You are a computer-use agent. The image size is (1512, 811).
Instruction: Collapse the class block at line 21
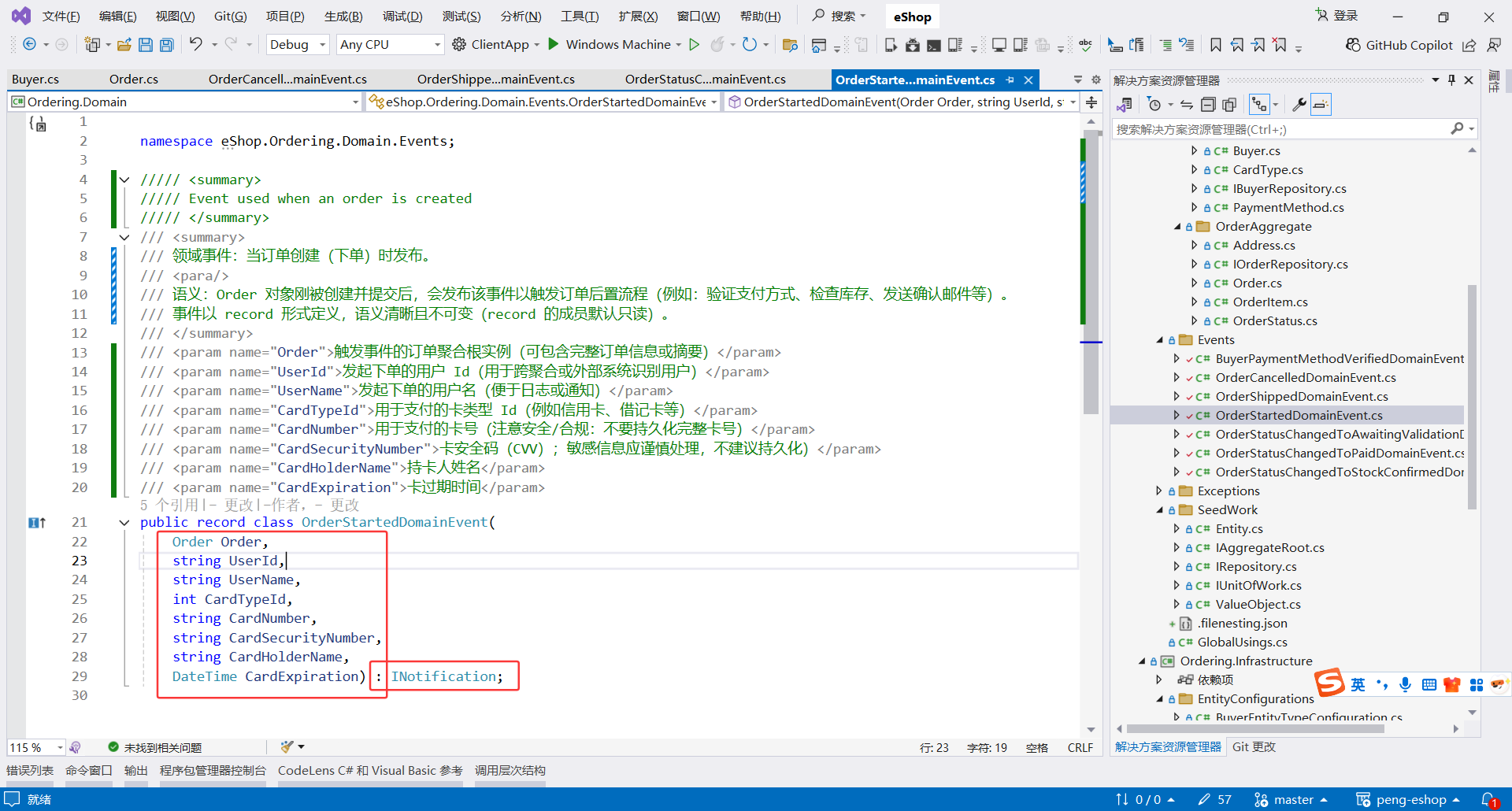click(x=124, y=522)
